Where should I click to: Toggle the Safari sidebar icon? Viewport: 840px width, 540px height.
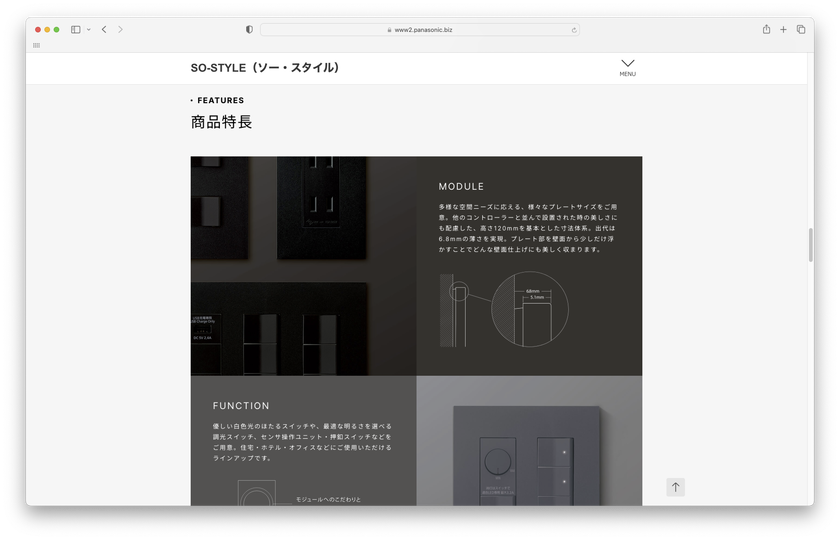click(76, 29)
